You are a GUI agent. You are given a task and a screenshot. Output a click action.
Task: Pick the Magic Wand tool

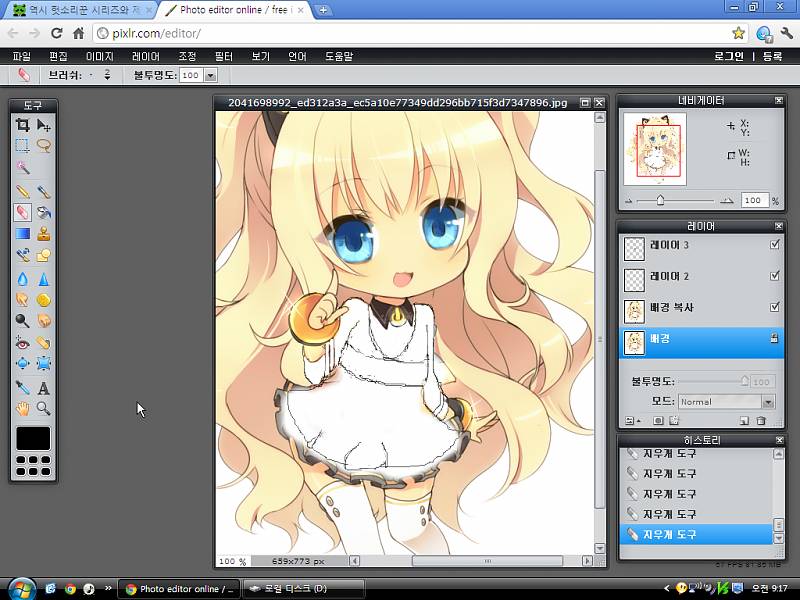22,168
